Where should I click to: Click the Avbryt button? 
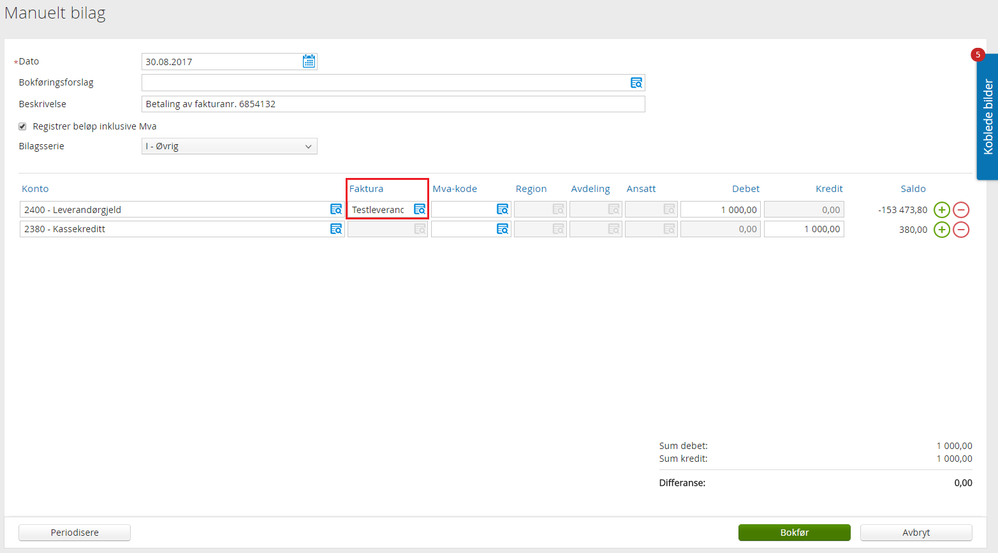[x=916, y=533]
